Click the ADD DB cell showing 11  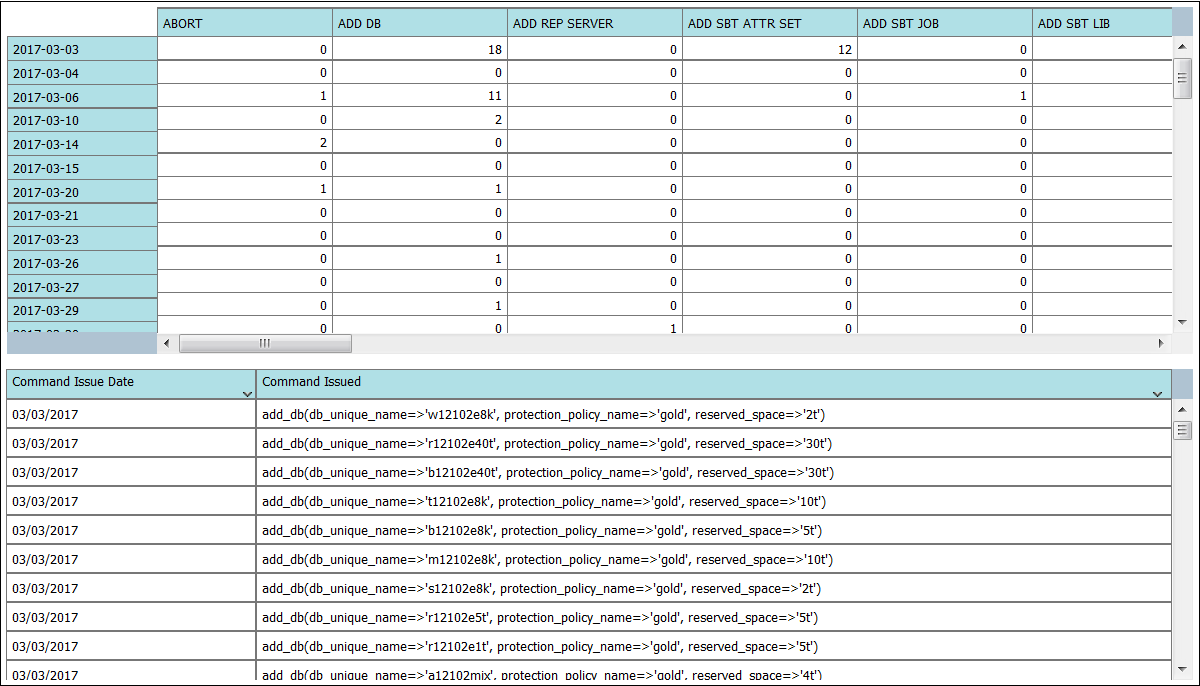(x=420, y=96)
